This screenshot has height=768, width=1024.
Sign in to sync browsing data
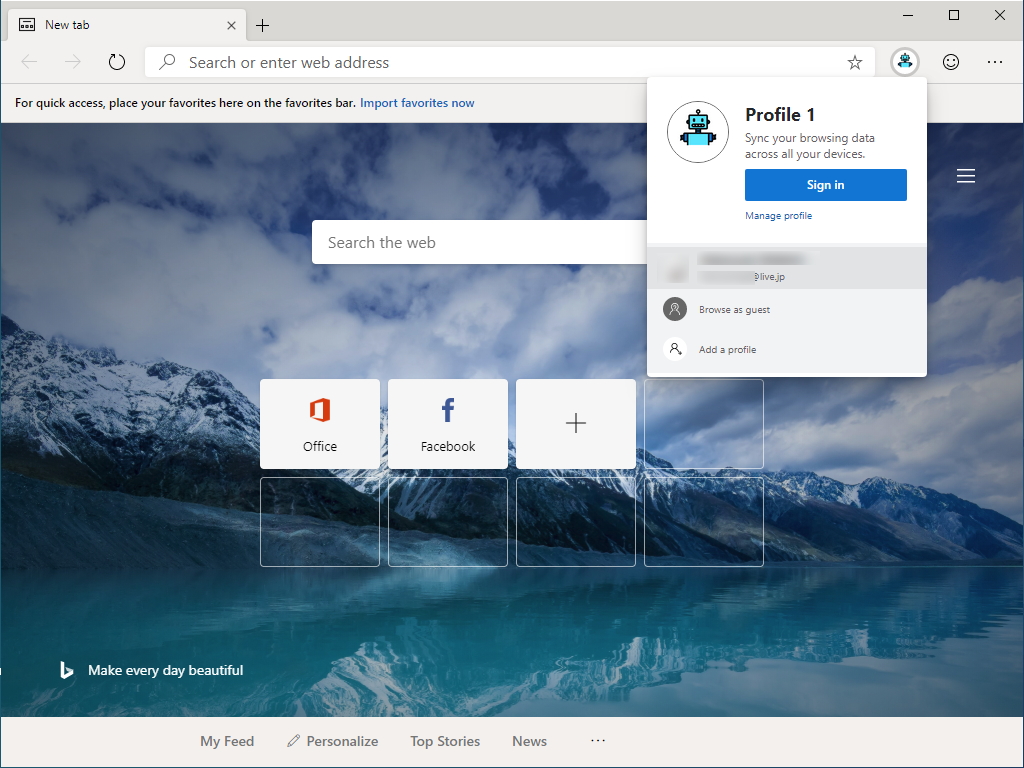[825, 185]
